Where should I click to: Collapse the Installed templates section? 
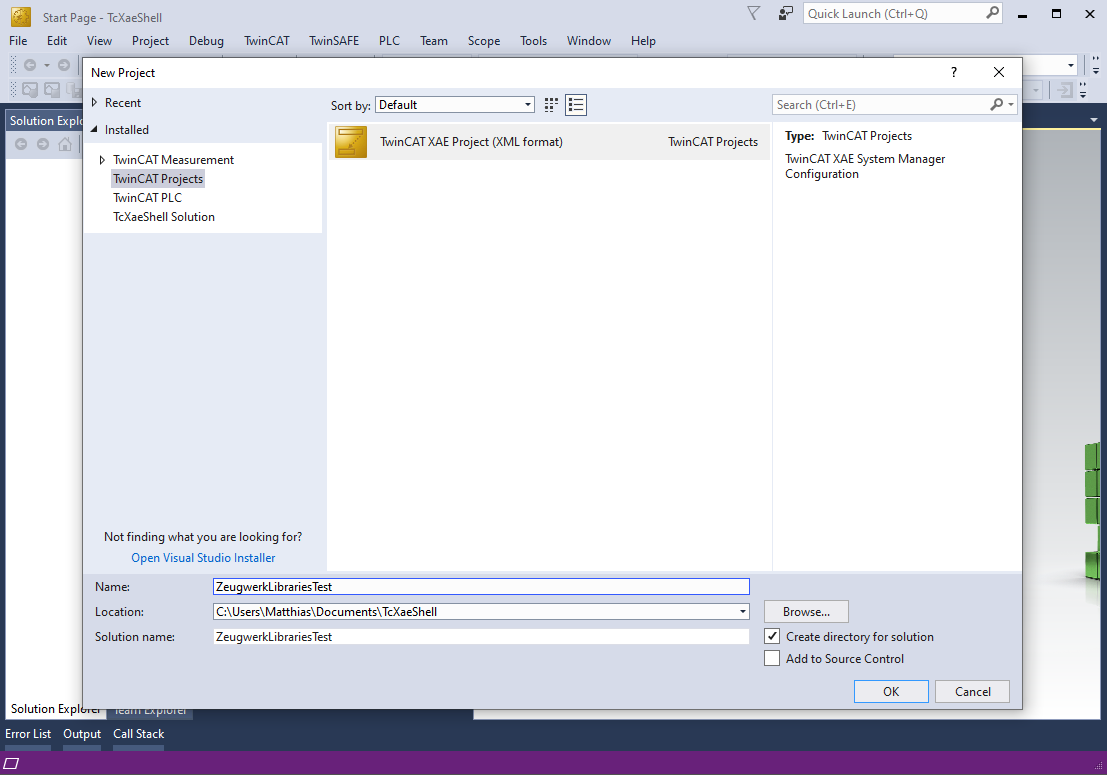click(x=94, y=129)
